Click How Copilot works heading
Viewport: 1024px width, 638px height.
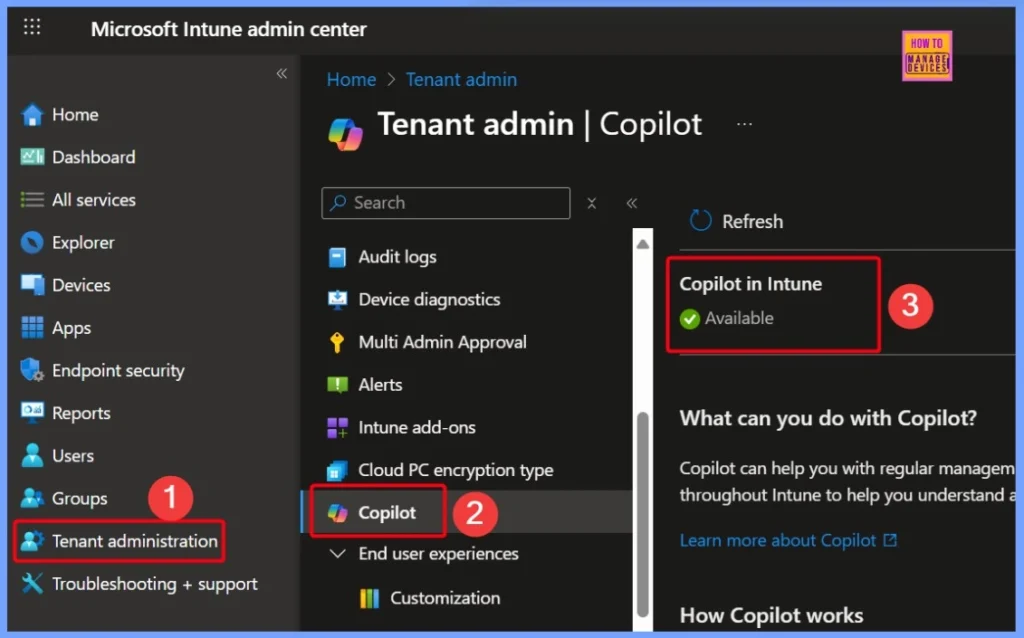[x=771, y=615]
